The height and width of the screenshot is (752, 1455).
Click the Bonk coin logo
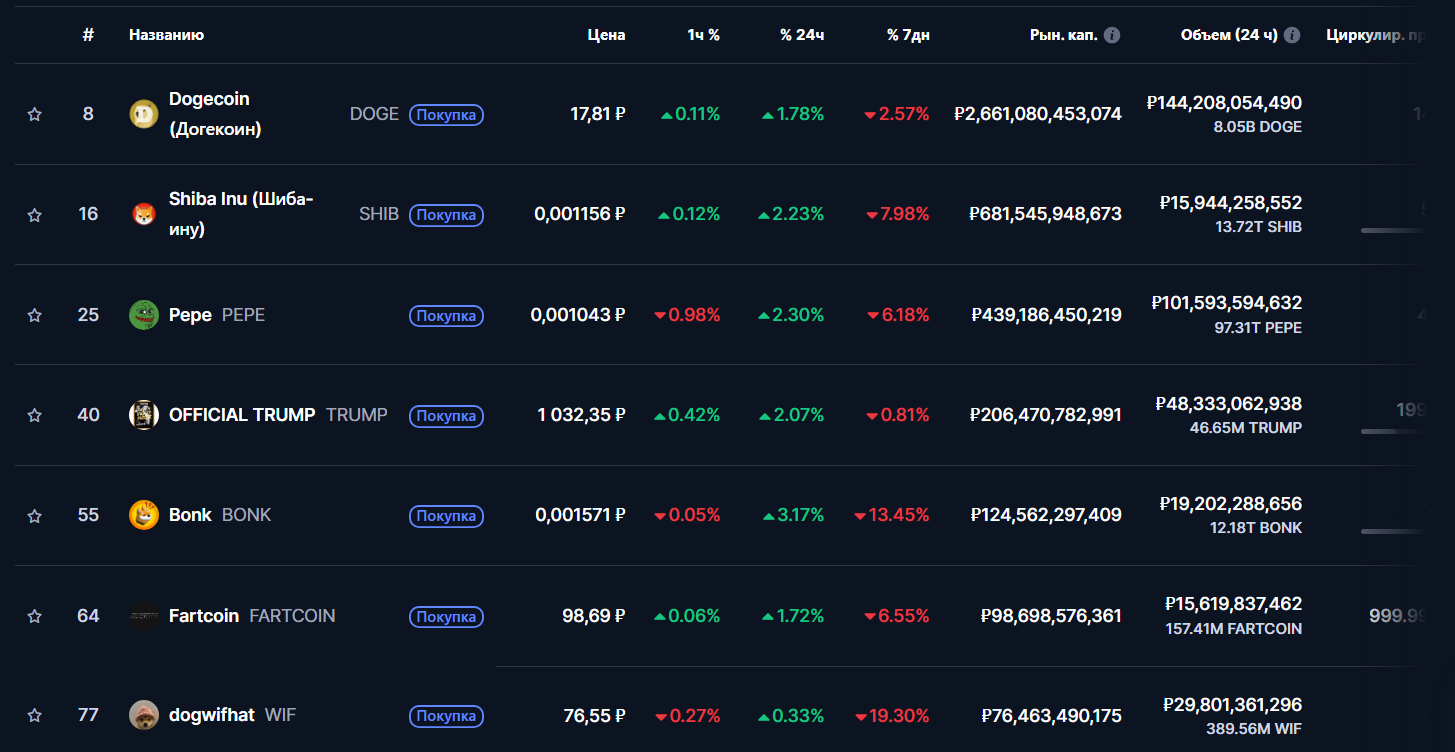[x=144, y=515]
